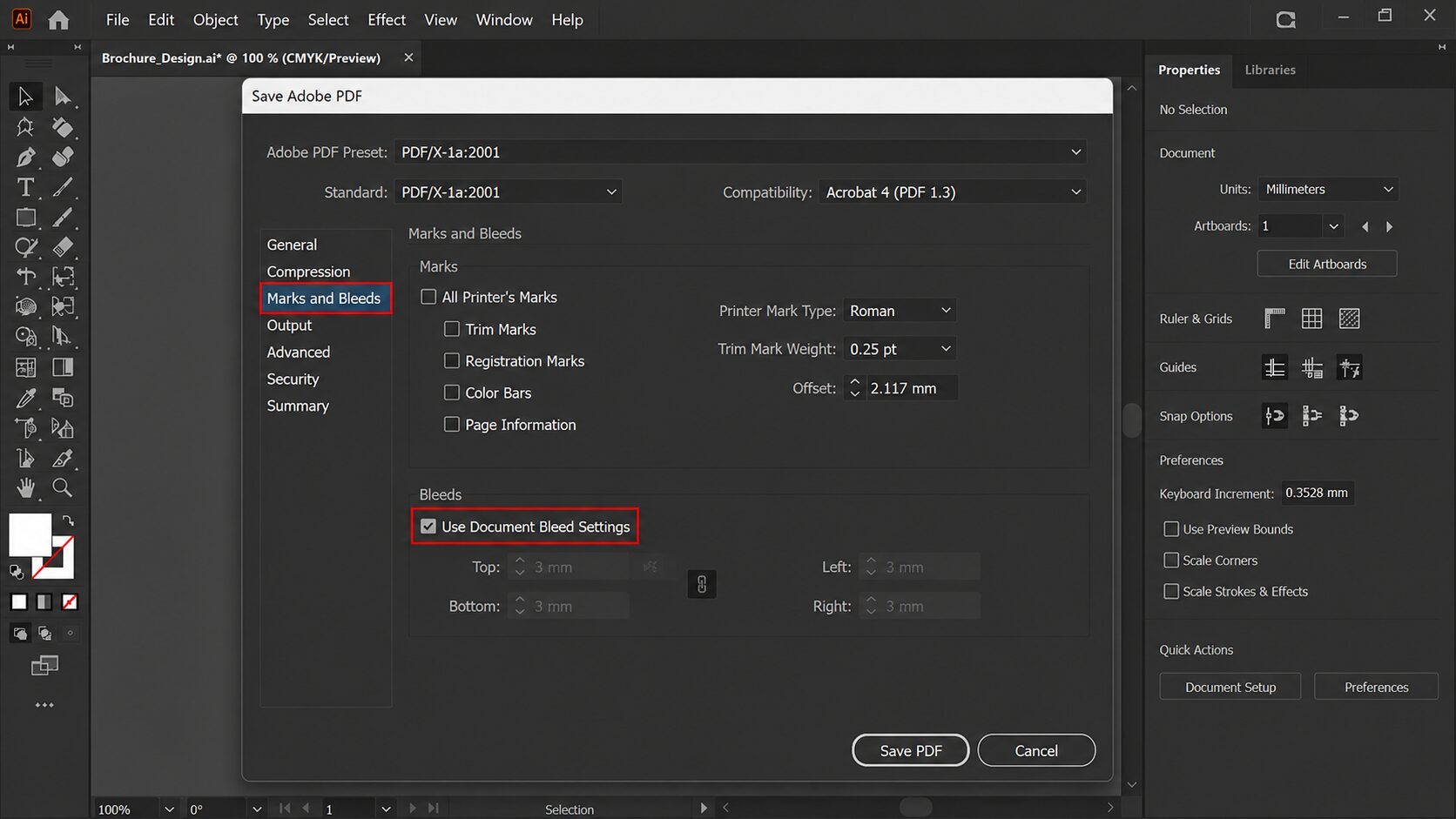Select the Zoom tool magnifier
Viewport: 1456px width, 819px height.
coord(63,488)
